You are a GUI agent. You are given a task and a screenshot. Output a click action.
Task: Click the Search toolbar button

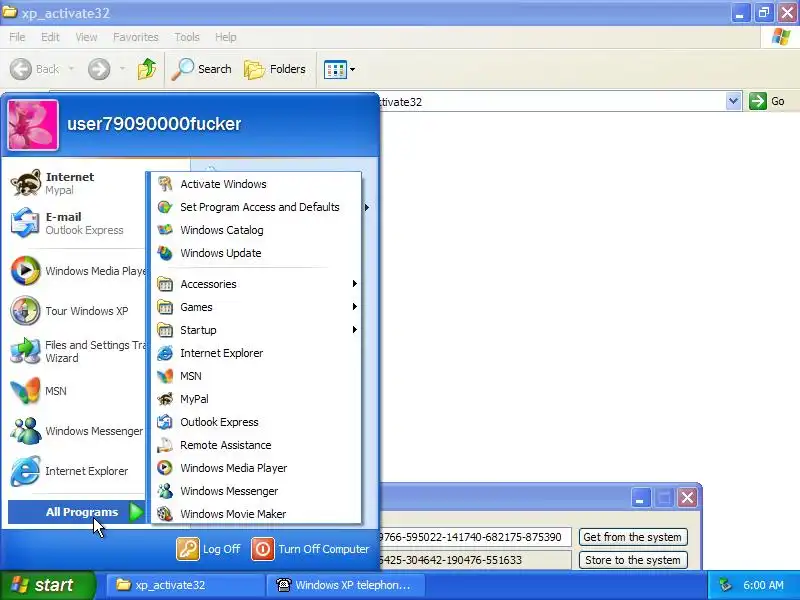pos(202,69)
